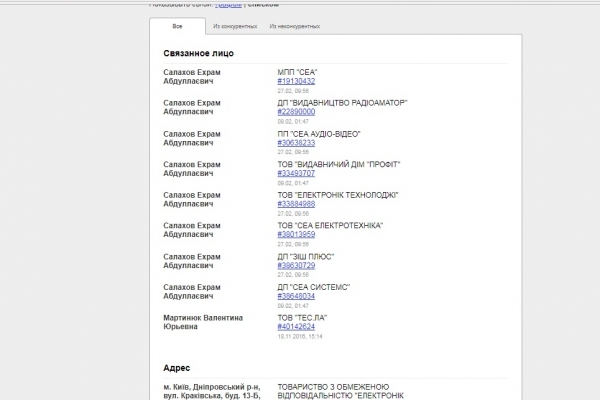Click the #39630729 ЗІШ ПЛЮС link

coord(296,265)
